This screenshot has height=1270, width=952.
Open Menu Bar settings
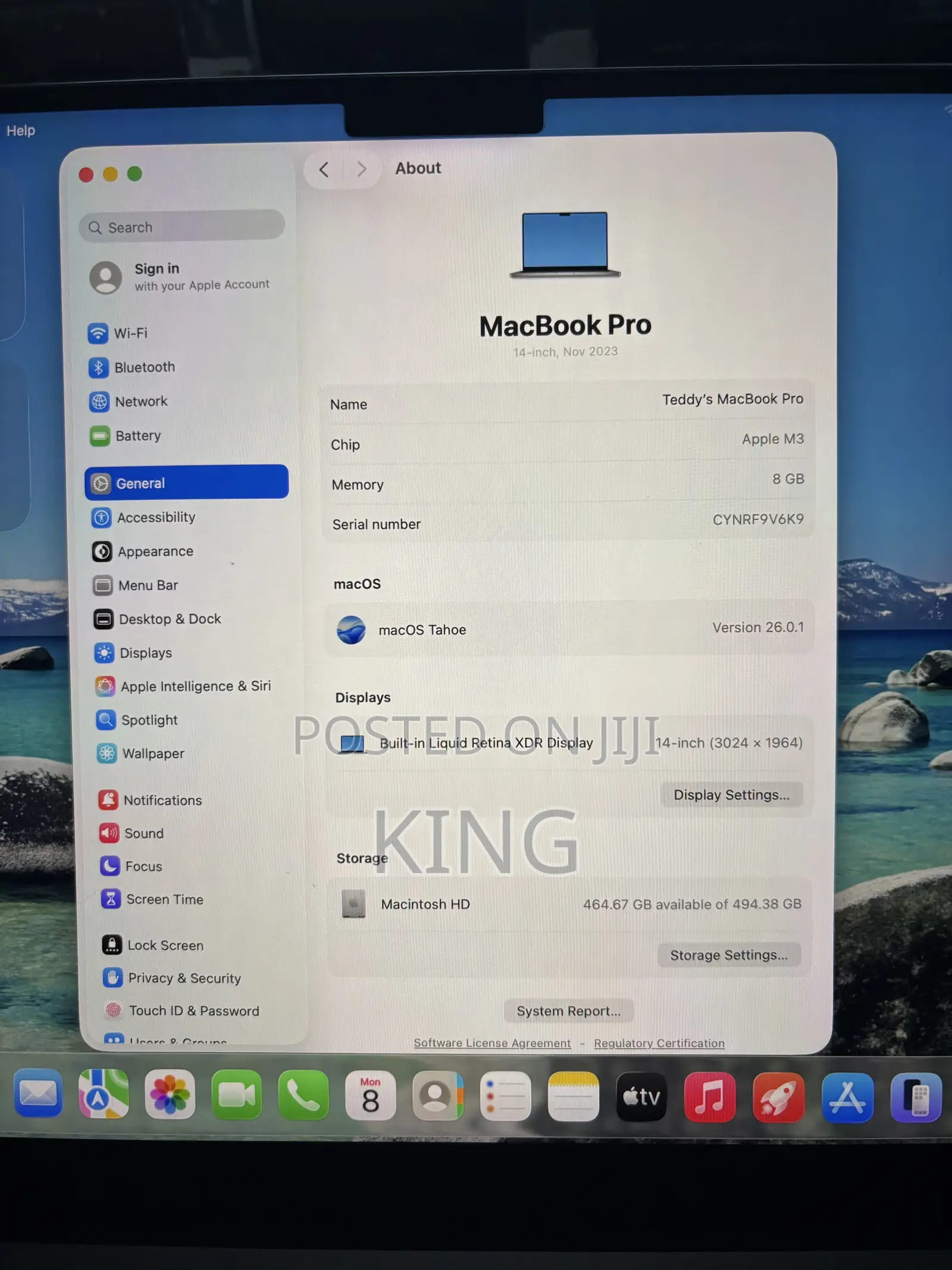click(x=135, y=586)
